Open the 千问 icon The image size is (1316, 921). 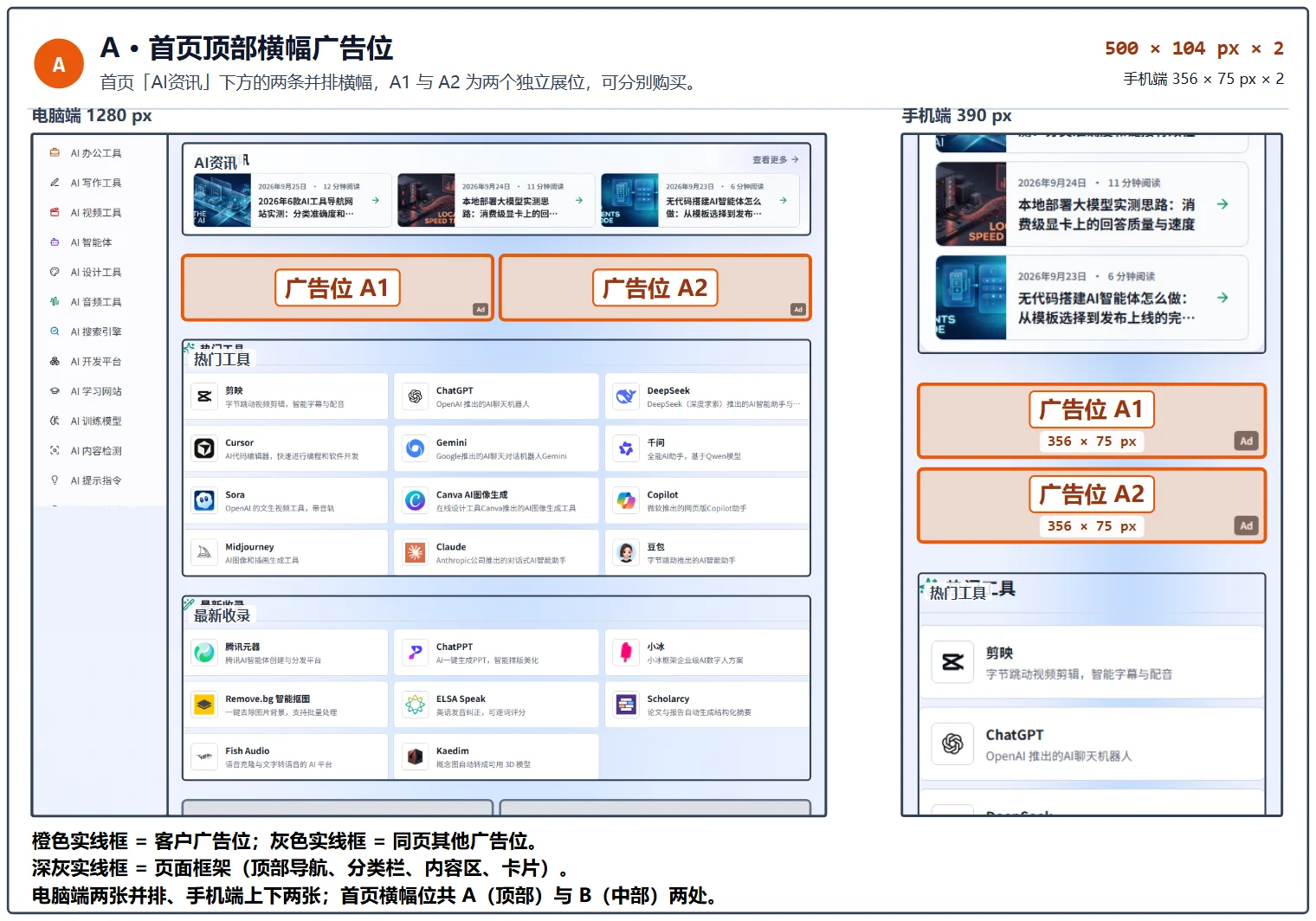tap(626, 448)
